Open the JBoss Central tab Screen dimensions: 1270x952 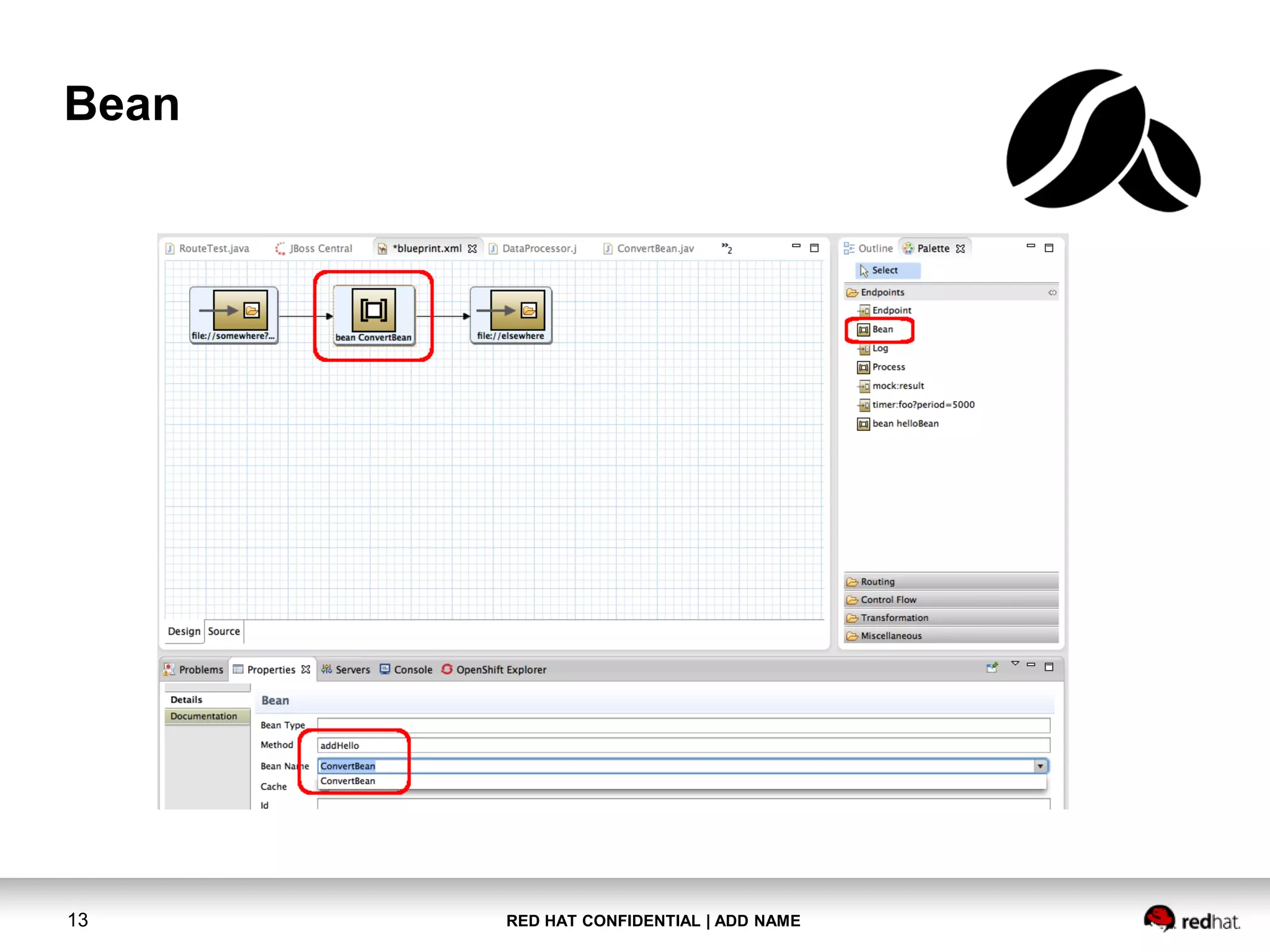tap(314, 249)
